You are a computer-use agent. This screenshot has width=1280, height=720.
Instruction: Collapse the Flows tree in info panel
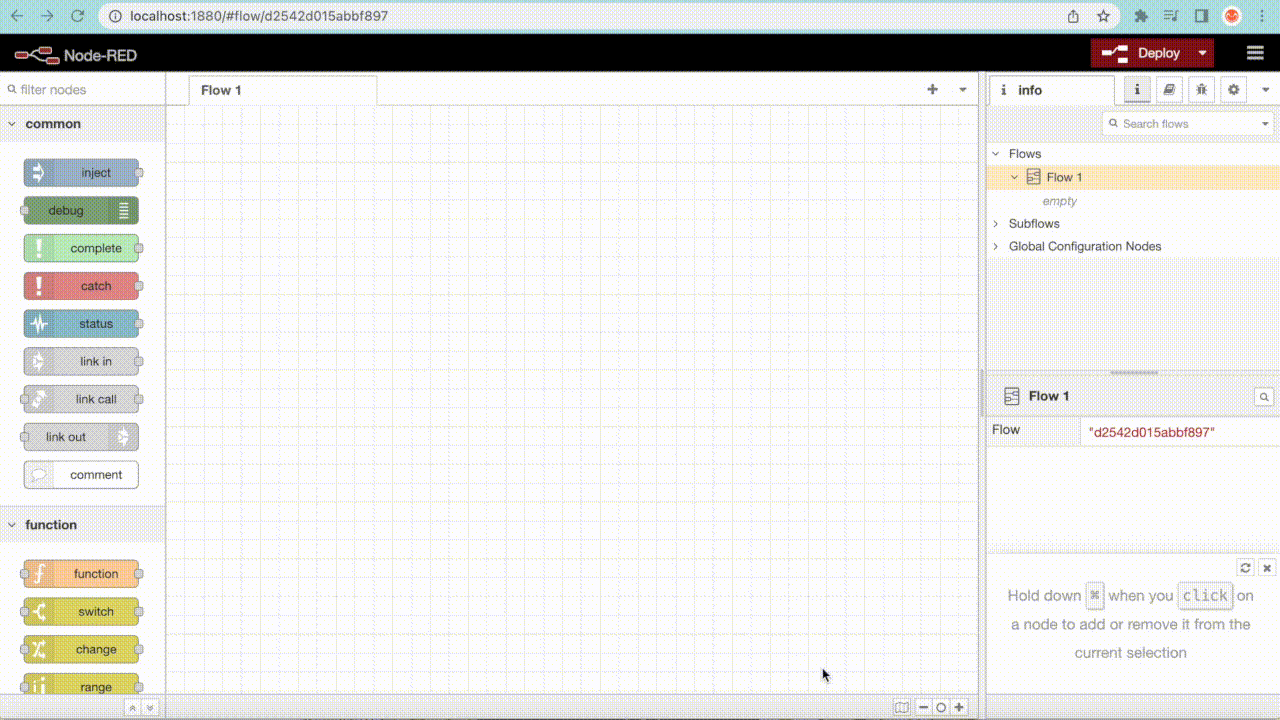[x=994, y=153]
